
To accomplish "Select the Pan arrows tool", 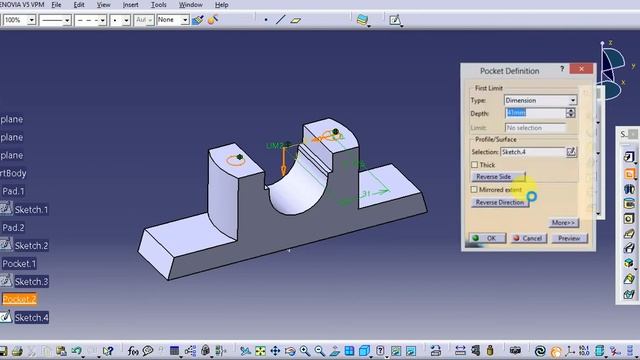I will pyautogui.click(x=275, y=351).
